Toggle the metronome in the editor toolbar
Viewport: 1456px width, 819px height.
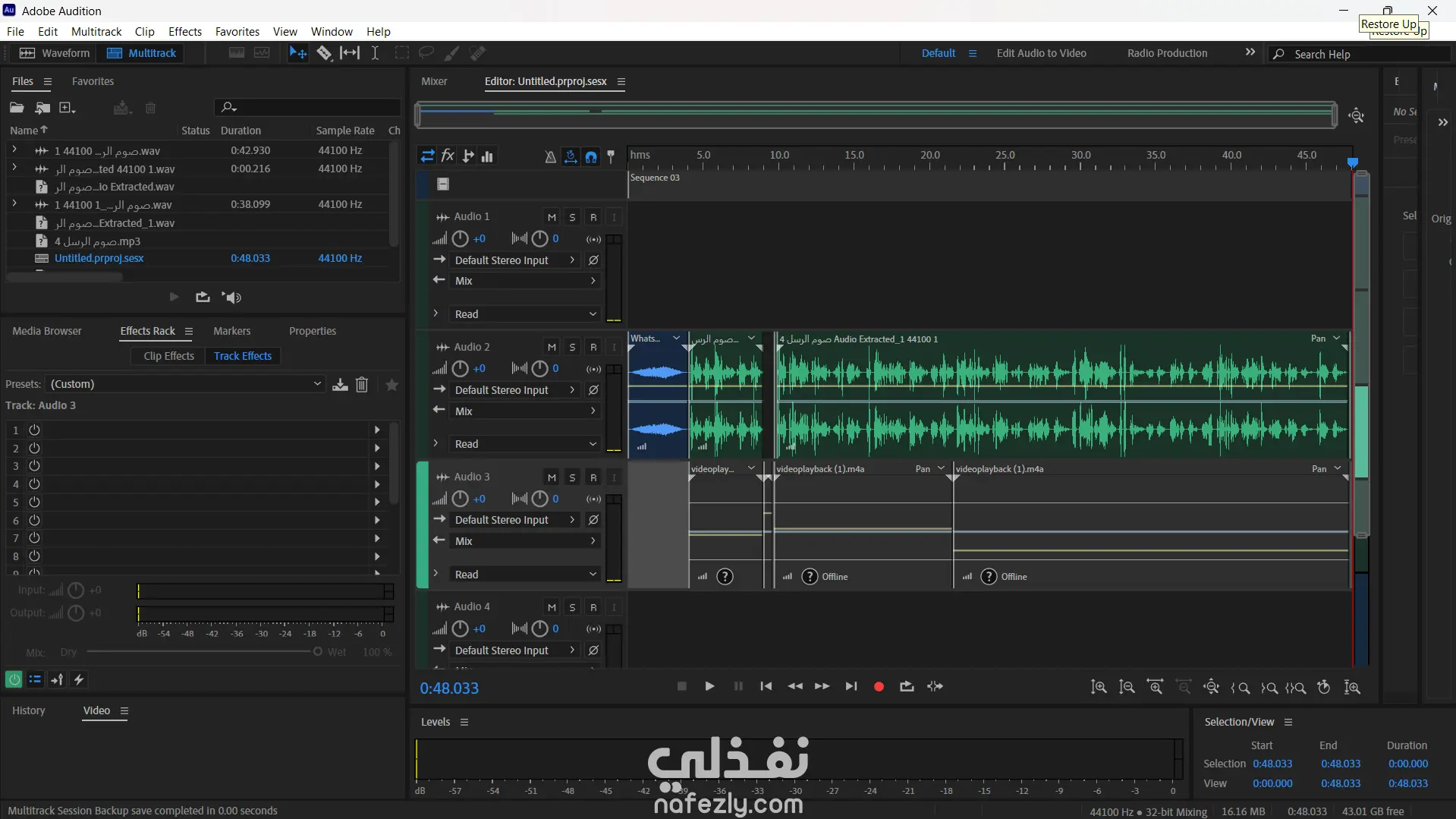(550, 156)
